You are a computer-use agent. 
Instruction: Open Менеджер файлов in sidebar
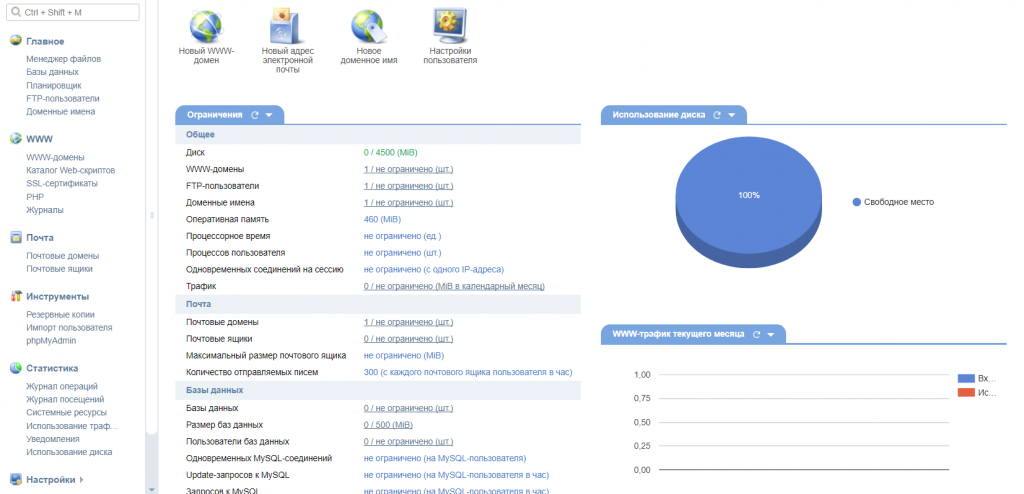pyautogui.click(x=63, y=59)
